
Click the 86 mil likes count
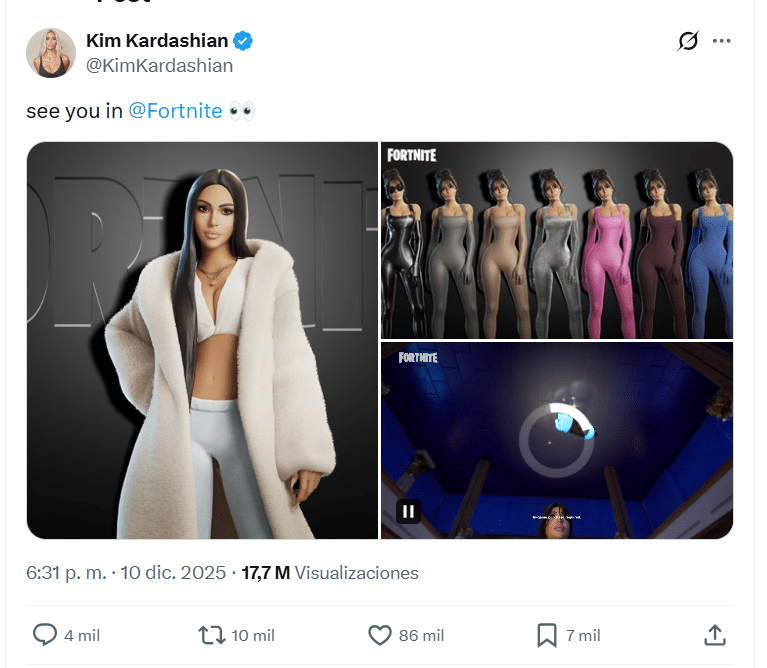420,635
